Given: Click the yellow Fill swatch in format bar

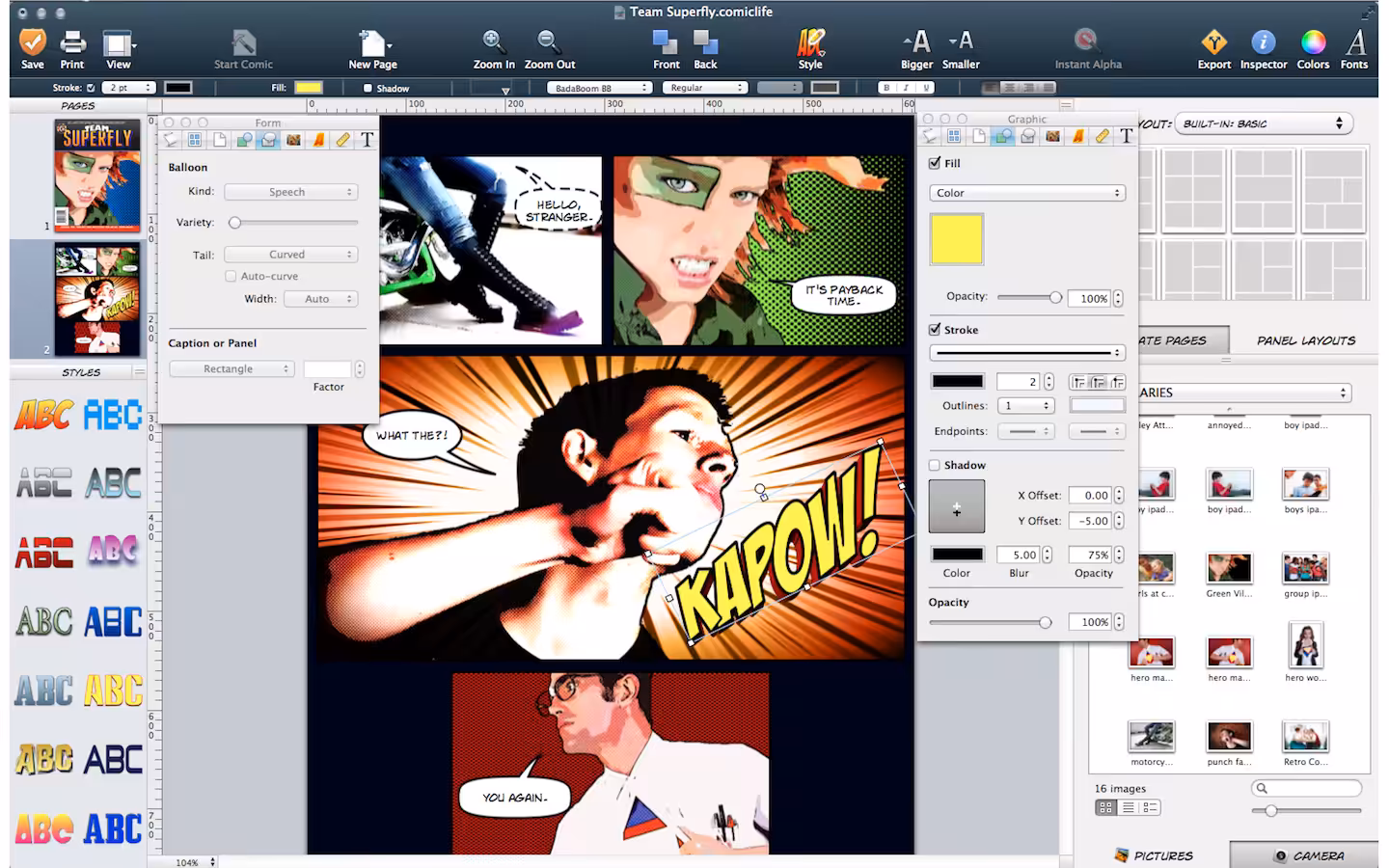Looking at the screenshot, I should click(309, 88).
